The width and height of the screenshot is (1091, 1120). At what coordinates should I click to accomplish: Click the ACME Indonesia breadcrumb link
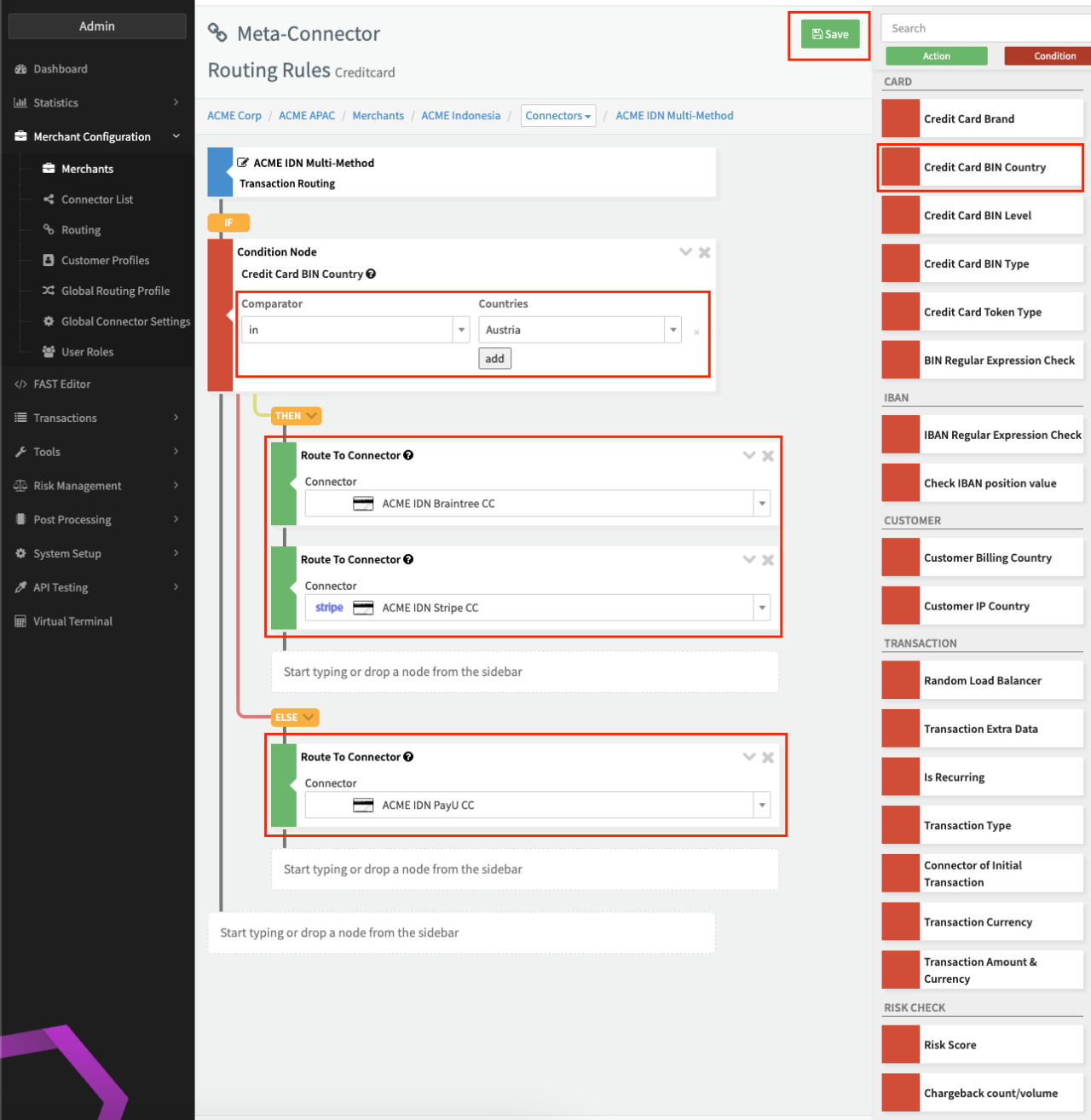pyautogui.click(x=460, y=116)
